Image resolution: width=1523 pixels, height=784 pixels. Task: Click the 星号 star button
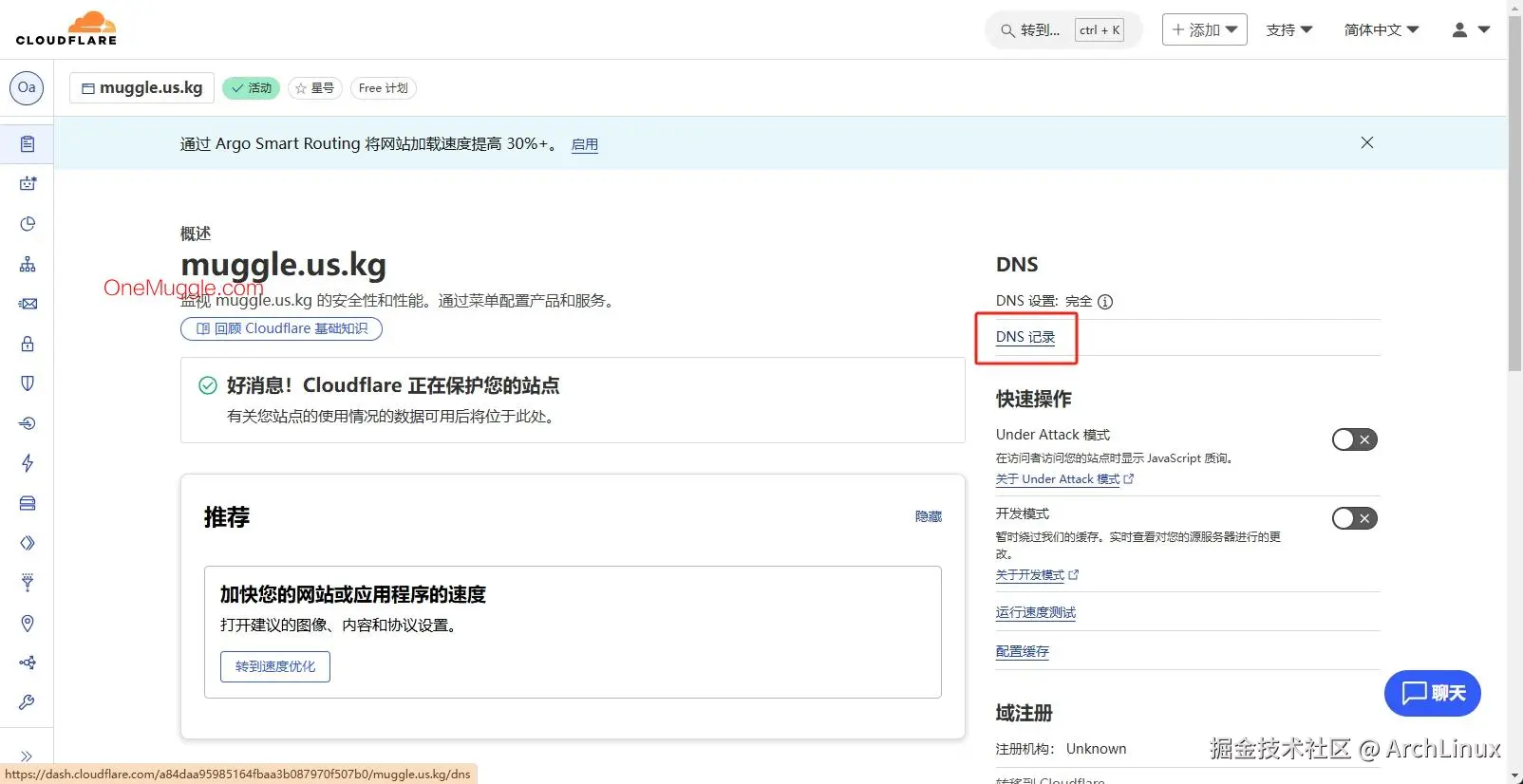click(314, 88)
